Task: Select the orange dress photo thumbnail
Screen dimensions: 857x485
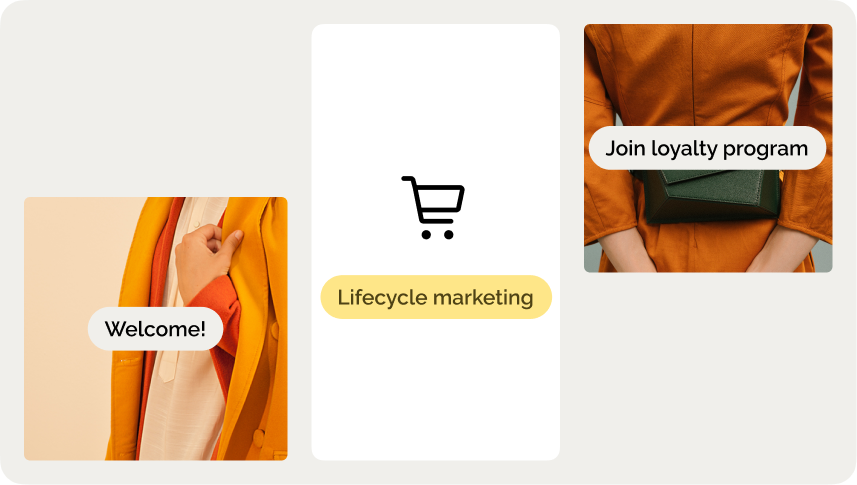Action: (x=708, y=148)
